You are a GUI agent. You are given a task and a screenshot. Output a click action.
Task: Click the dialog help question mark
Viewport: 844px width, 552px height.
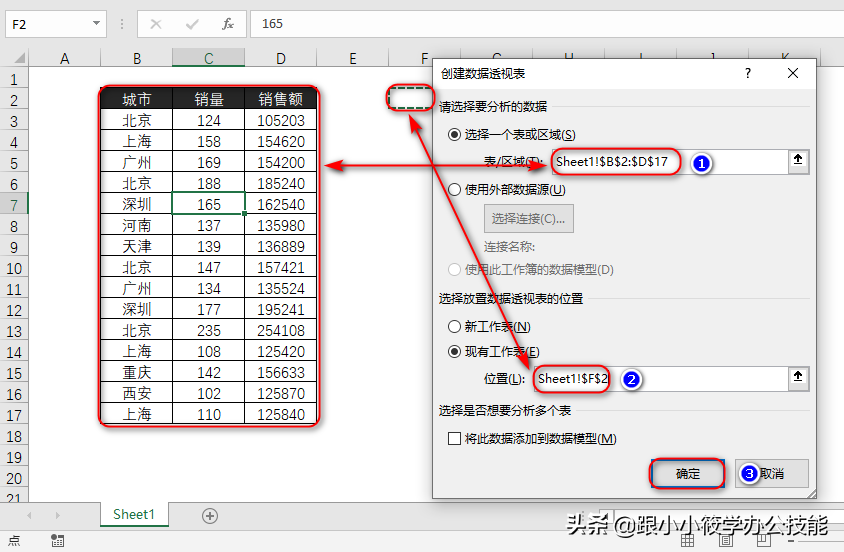[x=748, y=73]
